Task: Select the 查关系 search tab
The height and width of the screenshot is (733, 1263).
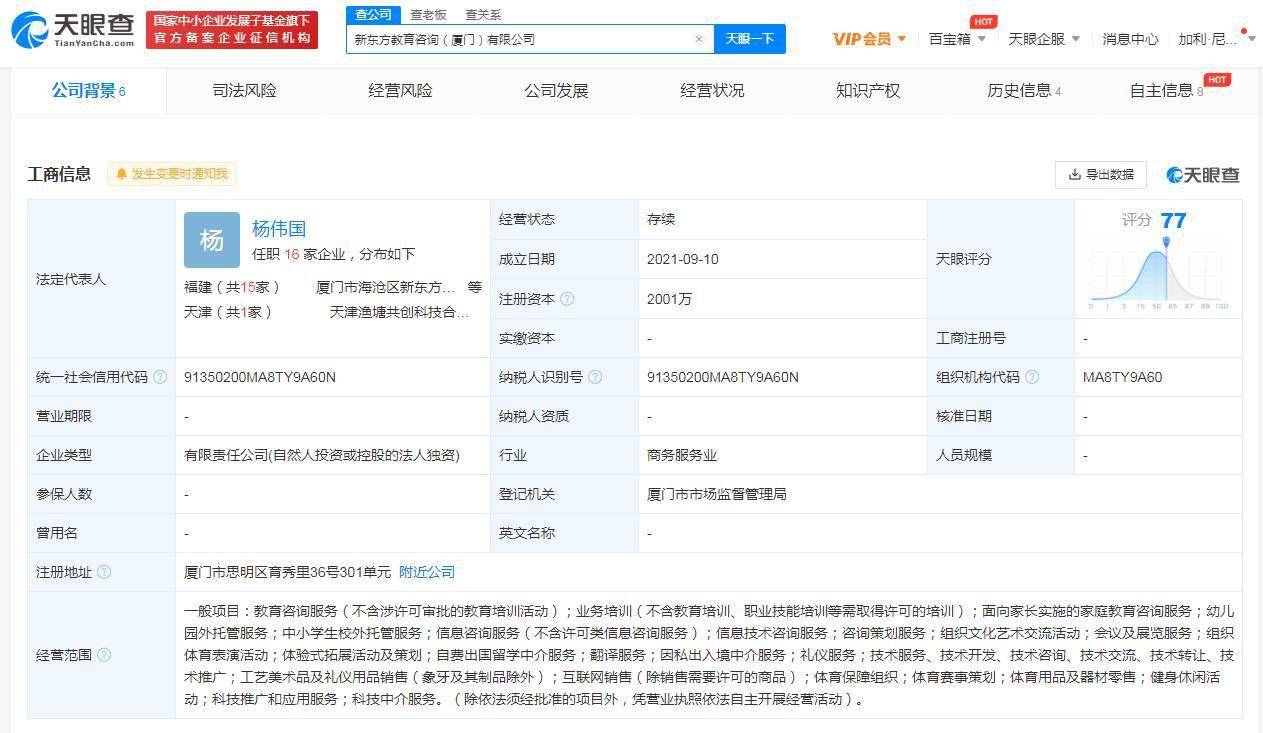Action: [483, 14]
